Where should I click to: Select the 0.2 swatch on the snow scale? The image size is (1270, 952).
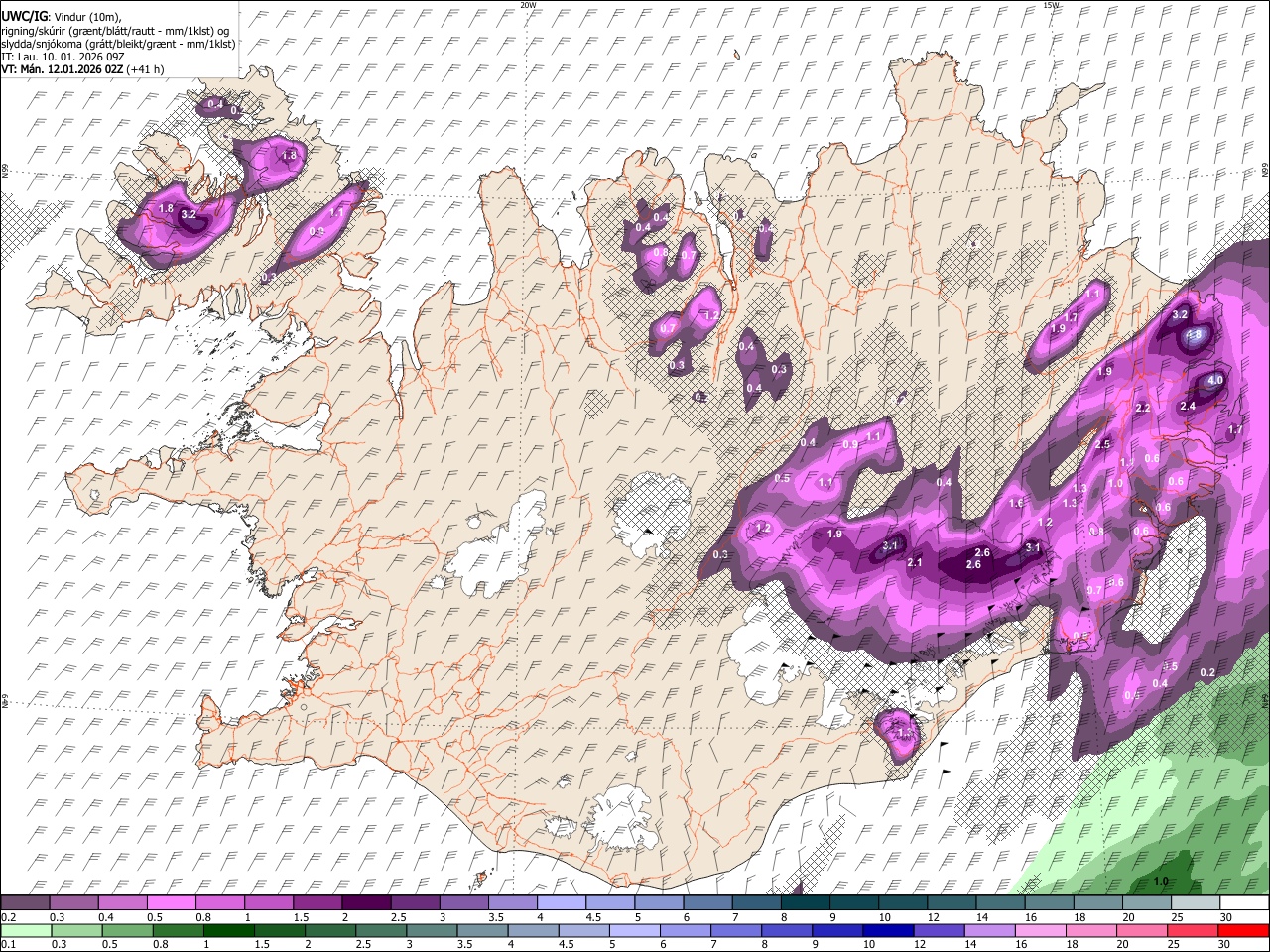click(25, 903)
